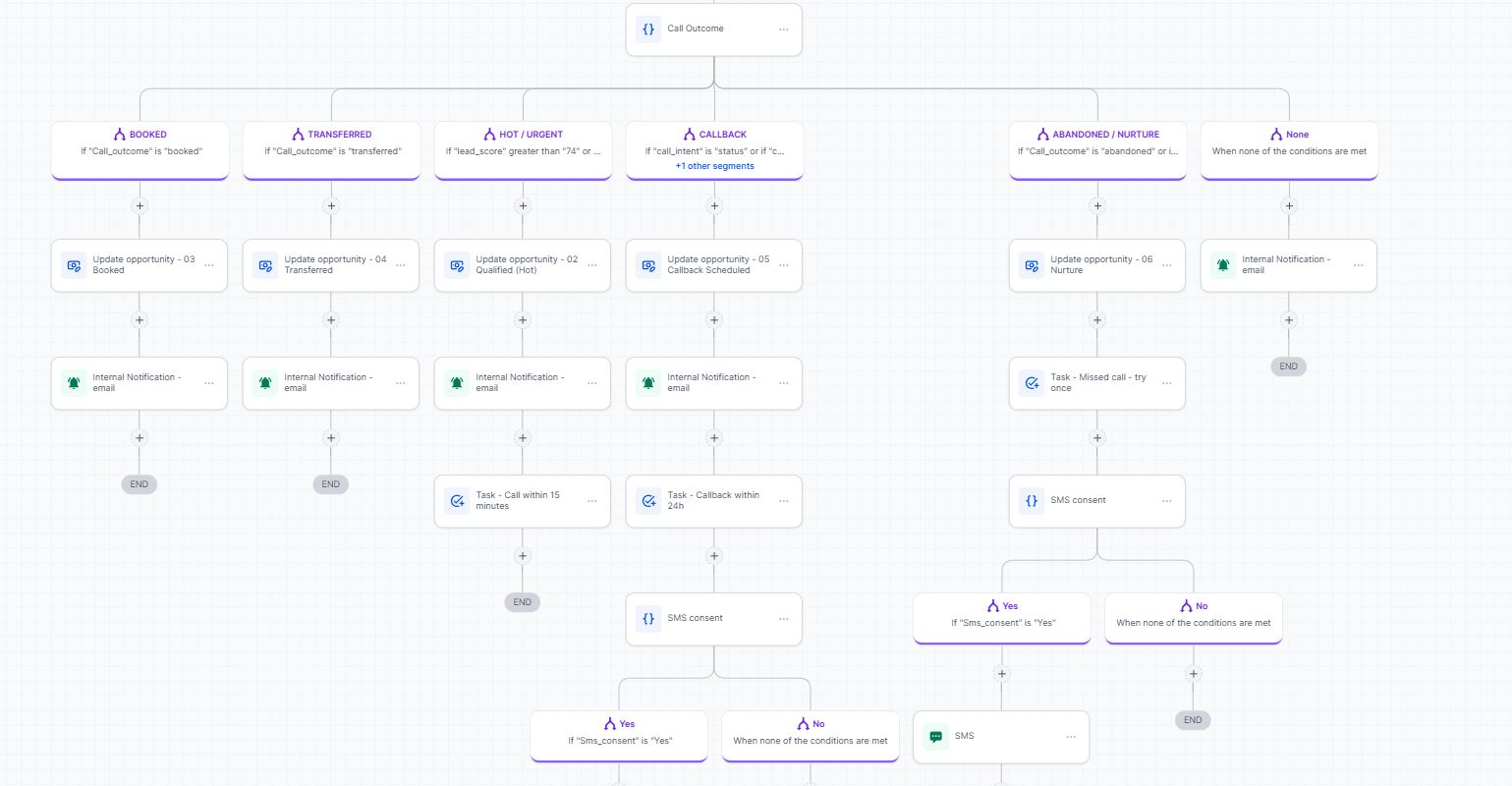Image resolution: width=1512 pixels, height=786 pixels.
Task: Click bell icon in CALLBACK Internal Notification
Action: tap(648, 383)
